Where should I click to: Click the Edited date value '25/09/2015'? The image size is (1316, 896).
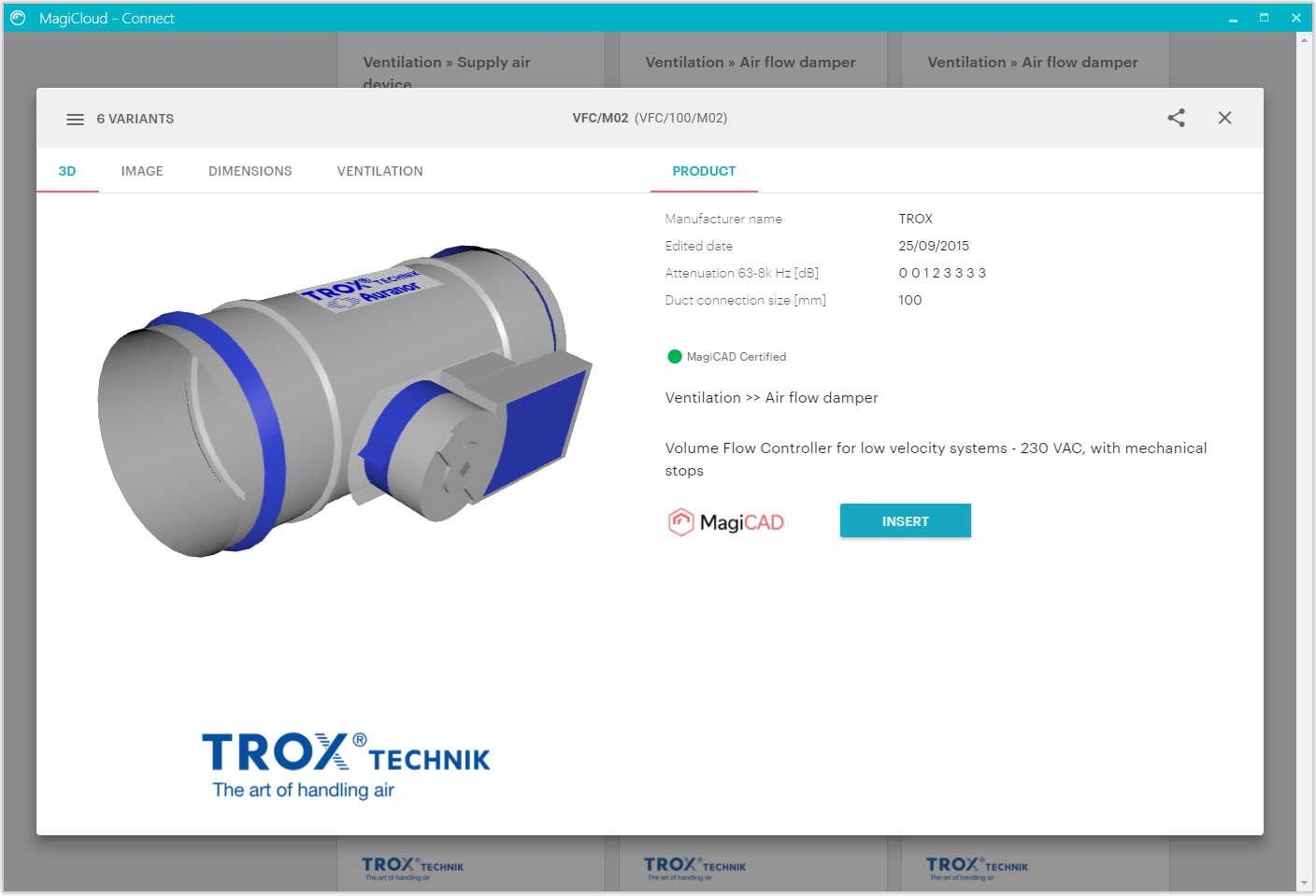point(934,246)
